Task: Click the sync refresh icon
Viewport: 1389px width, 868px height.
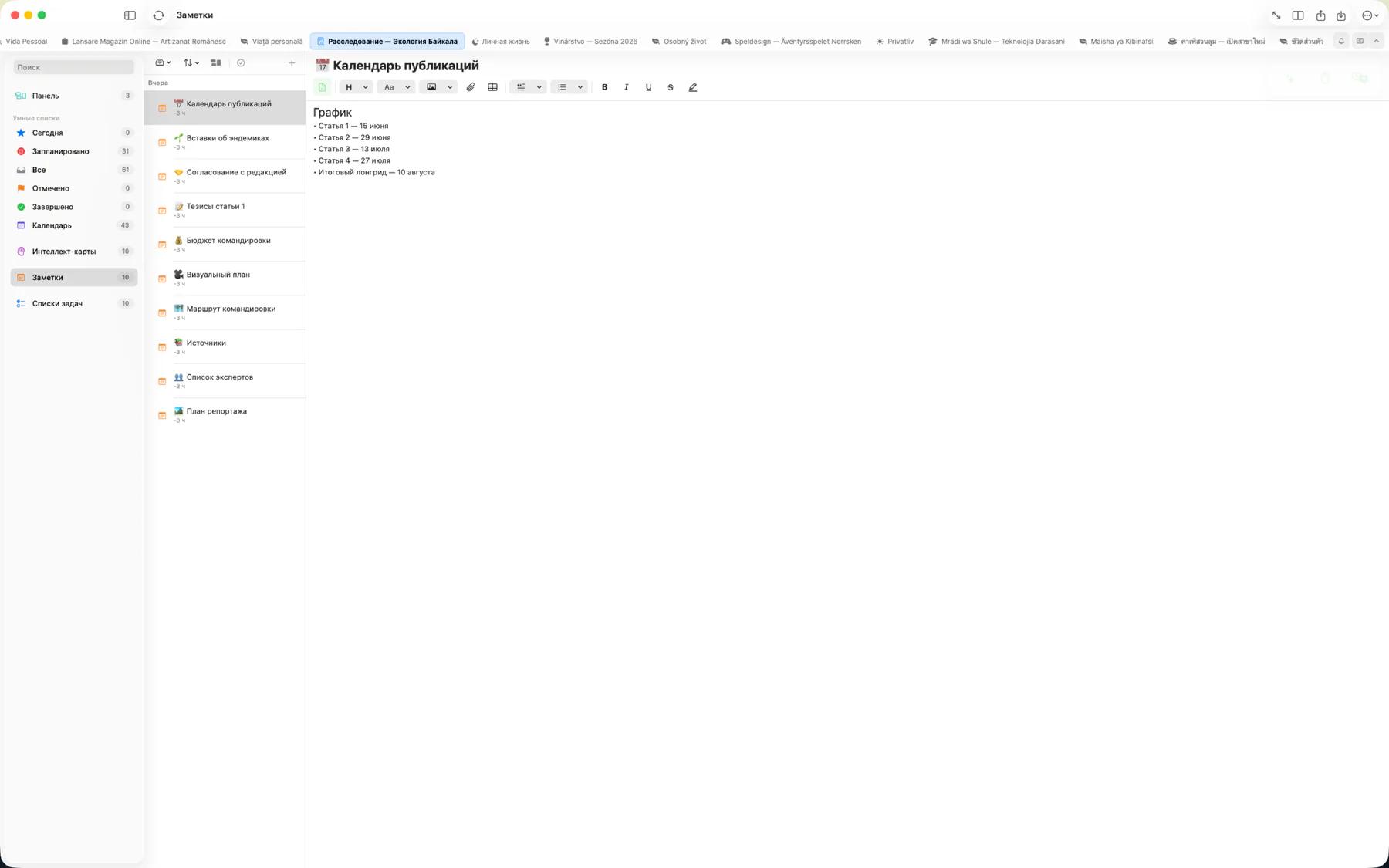Action: tap(159, 15)
